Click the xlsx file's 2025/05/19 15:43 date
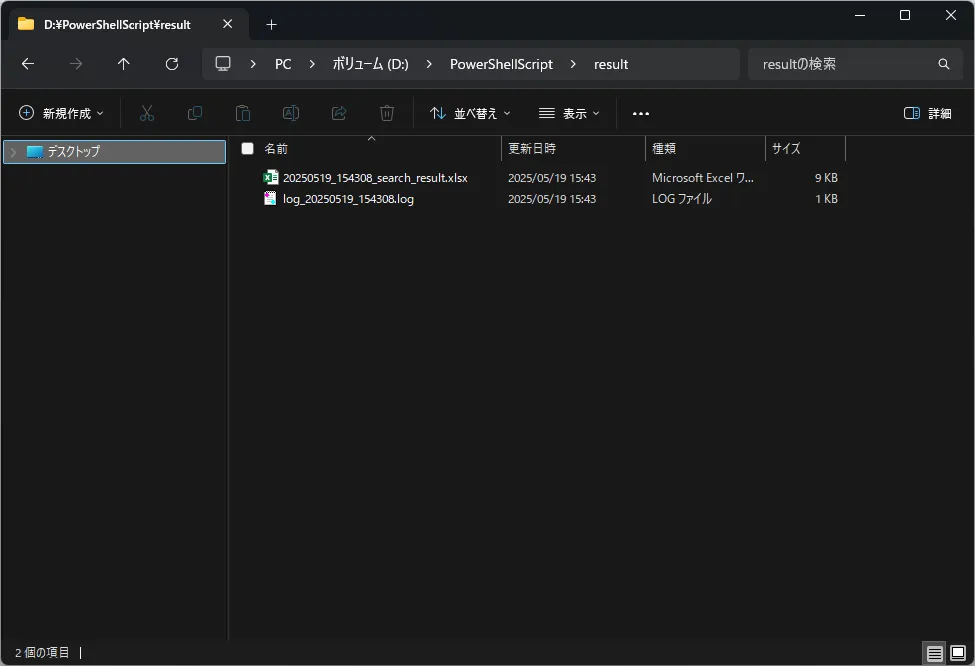975x666 pixels. [552, 178]
